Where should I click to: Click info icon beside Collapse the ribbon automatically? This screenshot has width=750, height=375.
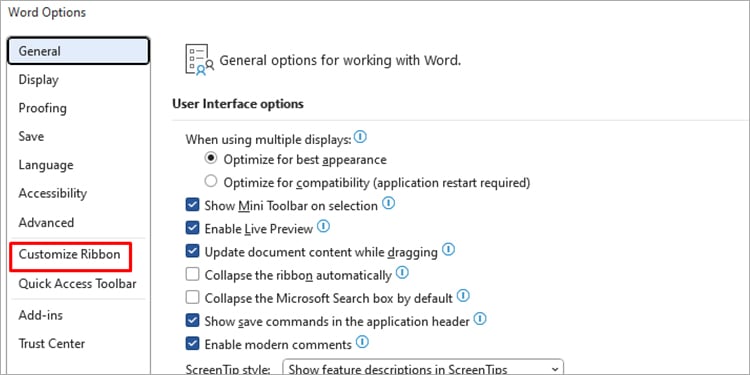[x=402, y=273]
